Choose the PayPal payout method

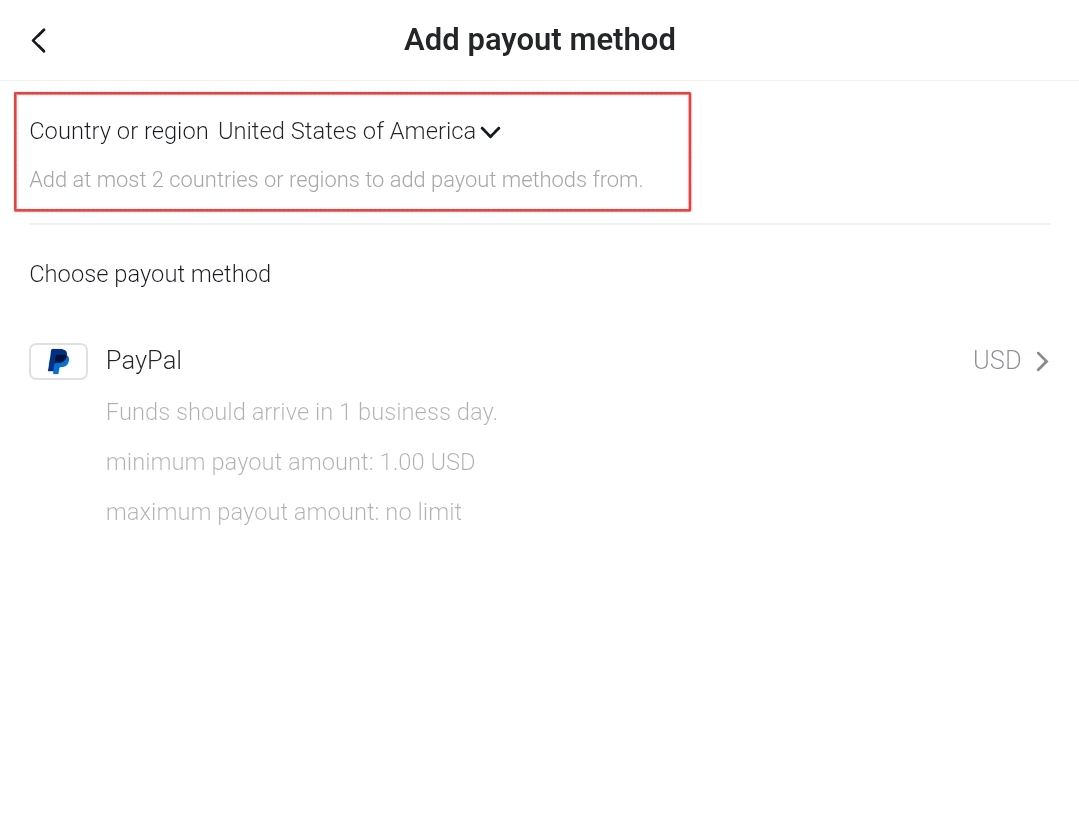click(x=540, y=361)
